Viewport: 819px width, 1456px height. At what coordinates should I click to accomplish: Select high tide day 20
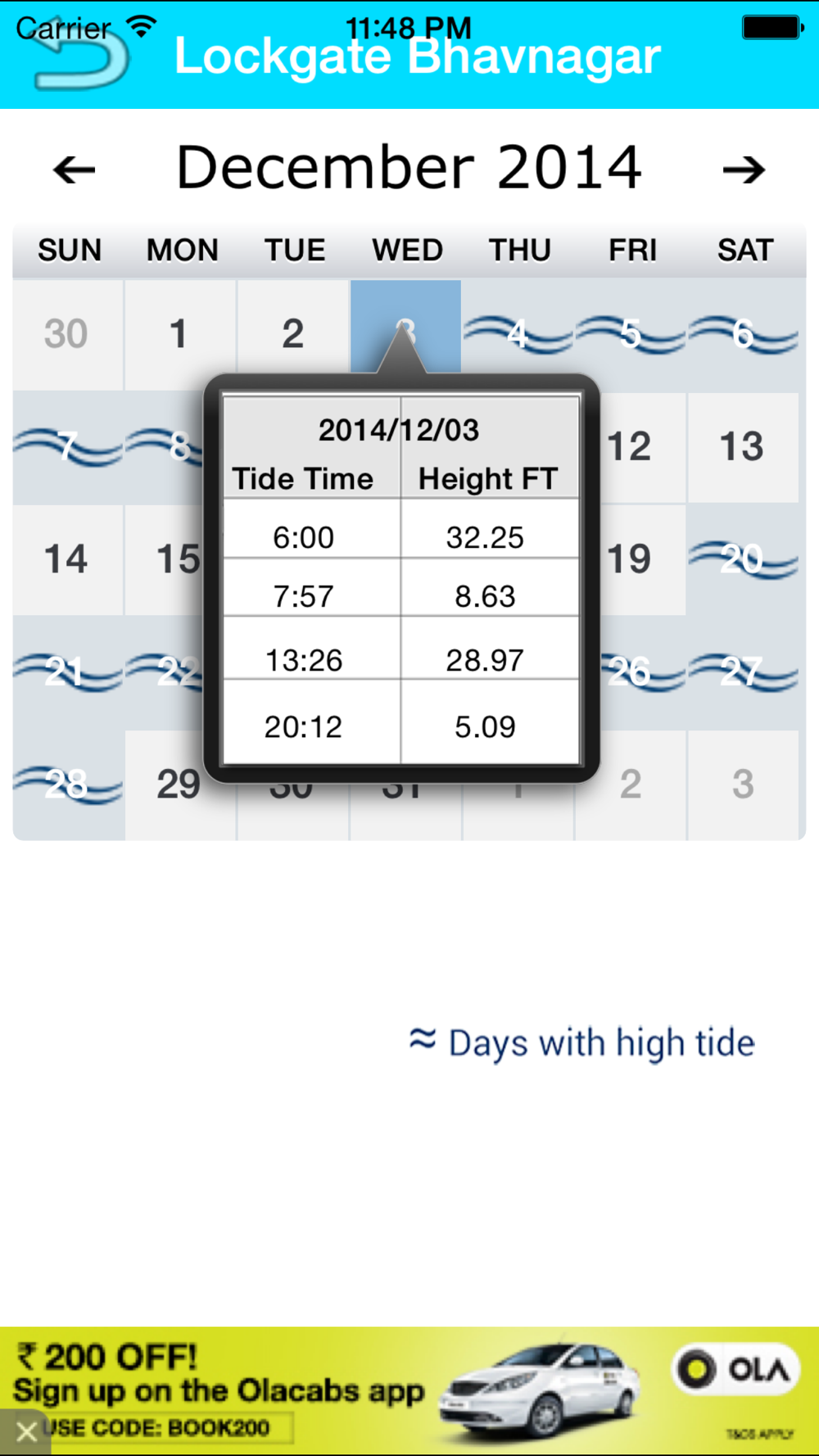coord(743,559)
